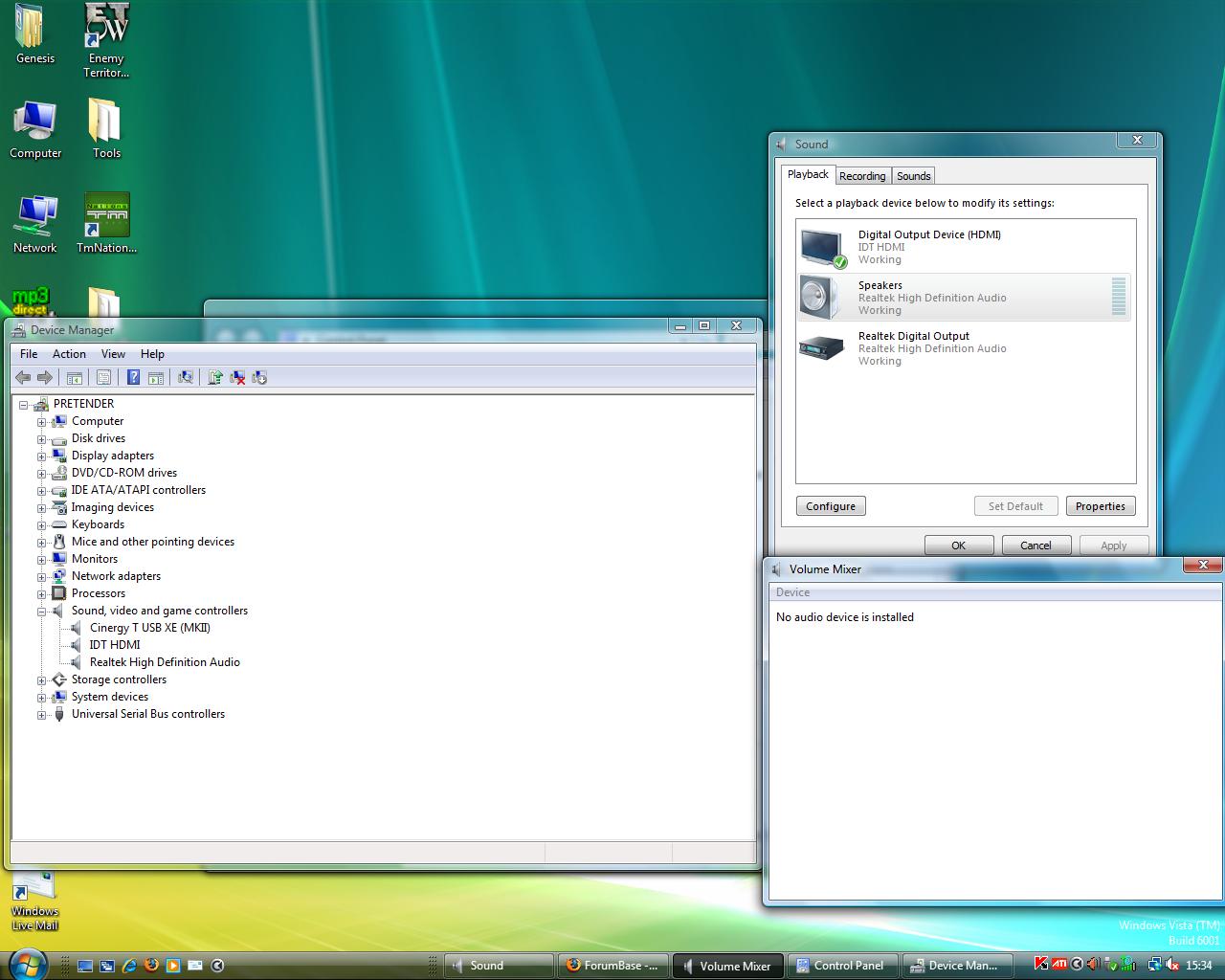Switch to the Sounds tab
This screenshot has width=1225, height=980.
[913, 176]
